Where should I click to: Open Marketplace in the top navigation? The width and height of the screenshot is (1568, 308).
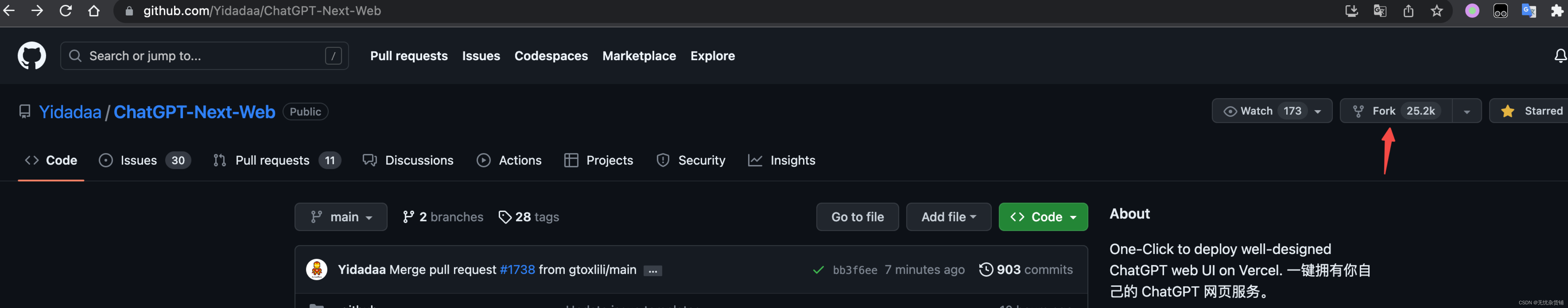point(639,56)
